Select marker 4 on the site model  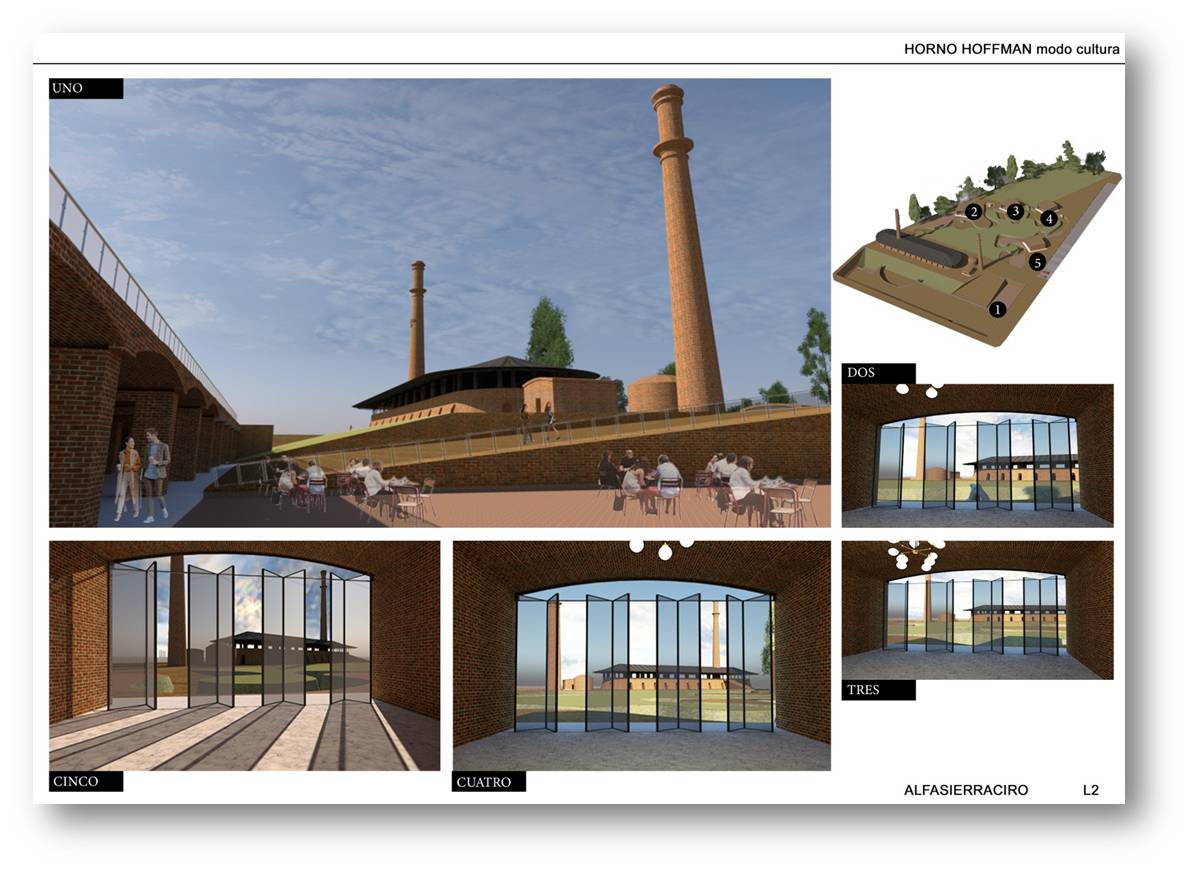(x=1049, y=219)
